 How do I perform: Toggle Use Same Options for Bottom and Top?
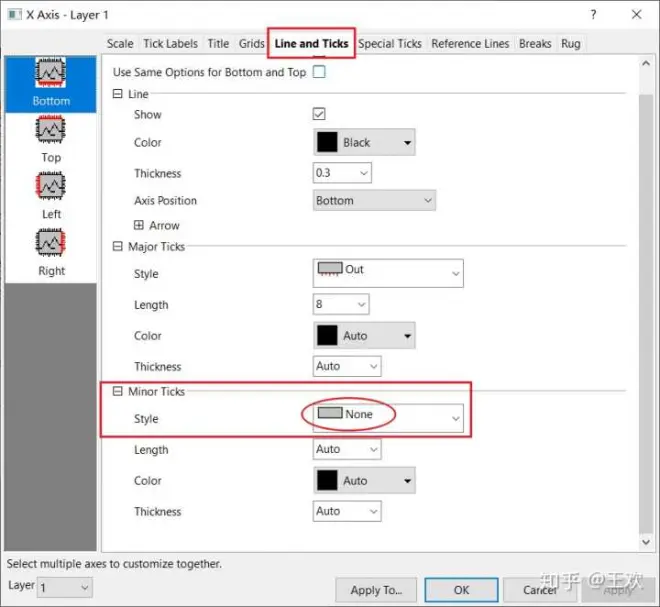pyautogui.click(x=319, y=72)
